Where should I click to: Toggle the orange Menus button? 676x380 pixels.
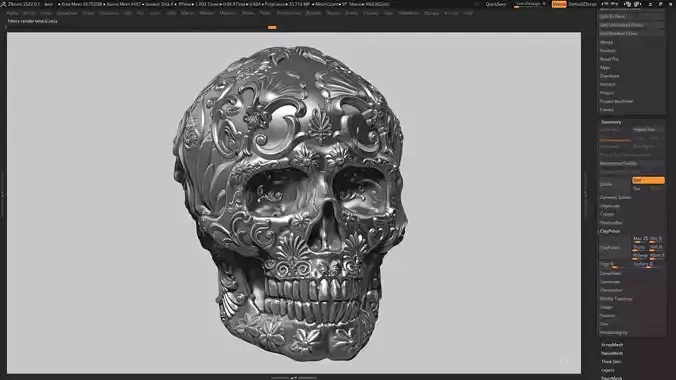559,4
